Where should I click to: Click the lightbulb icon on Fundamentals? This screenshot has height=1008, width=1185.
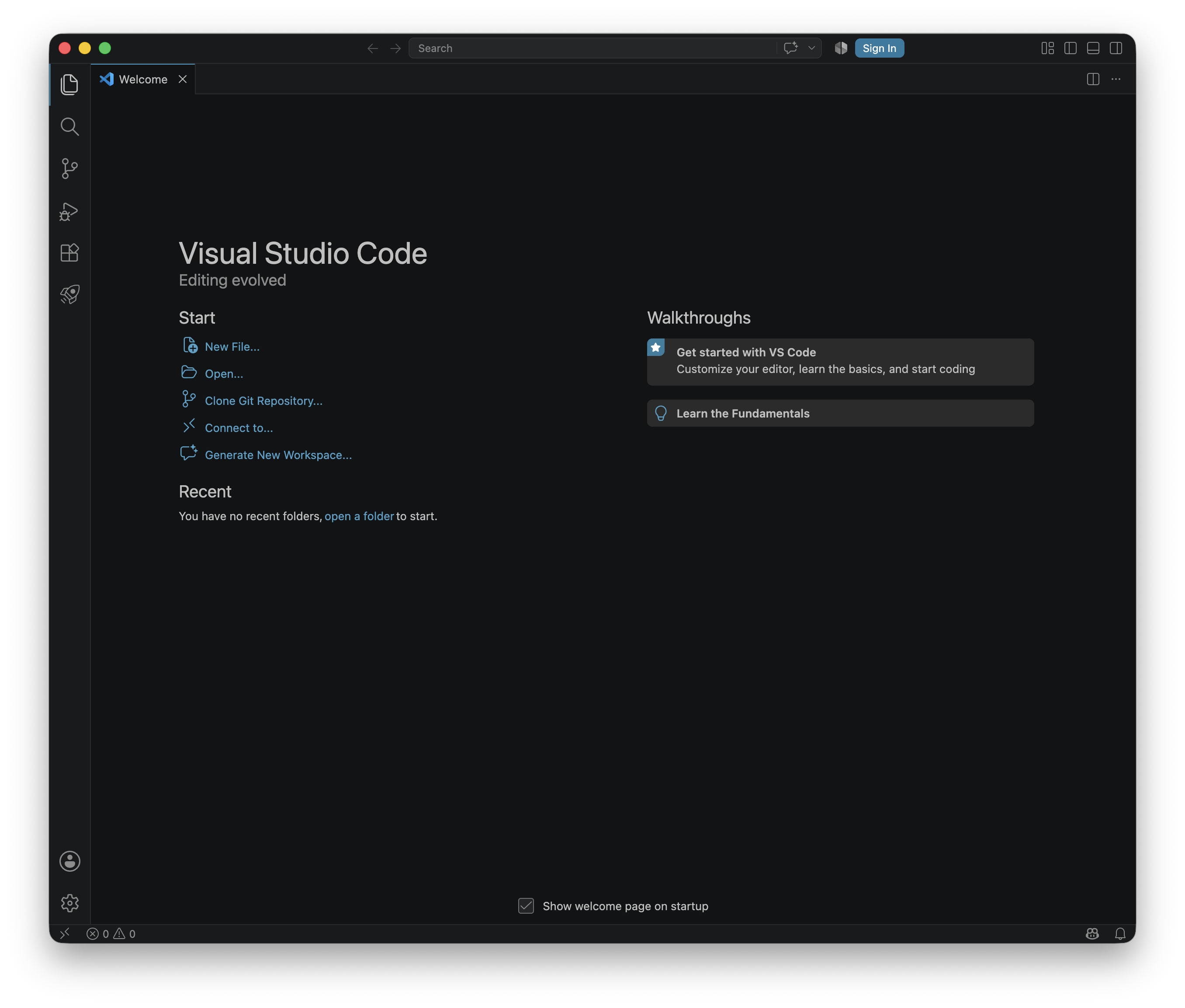[661, 413]
